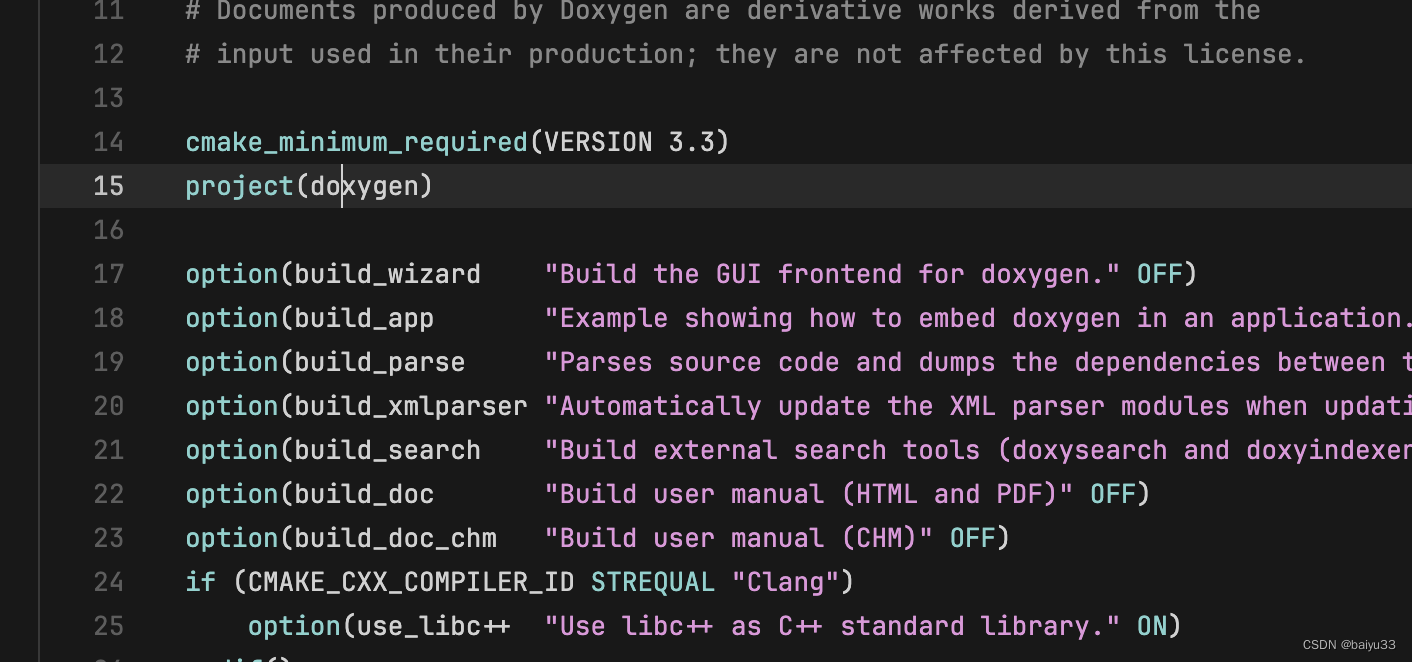Click the 'build_parse' option name
This screenshot has height=662, width=1412.
tap(379, 362)
